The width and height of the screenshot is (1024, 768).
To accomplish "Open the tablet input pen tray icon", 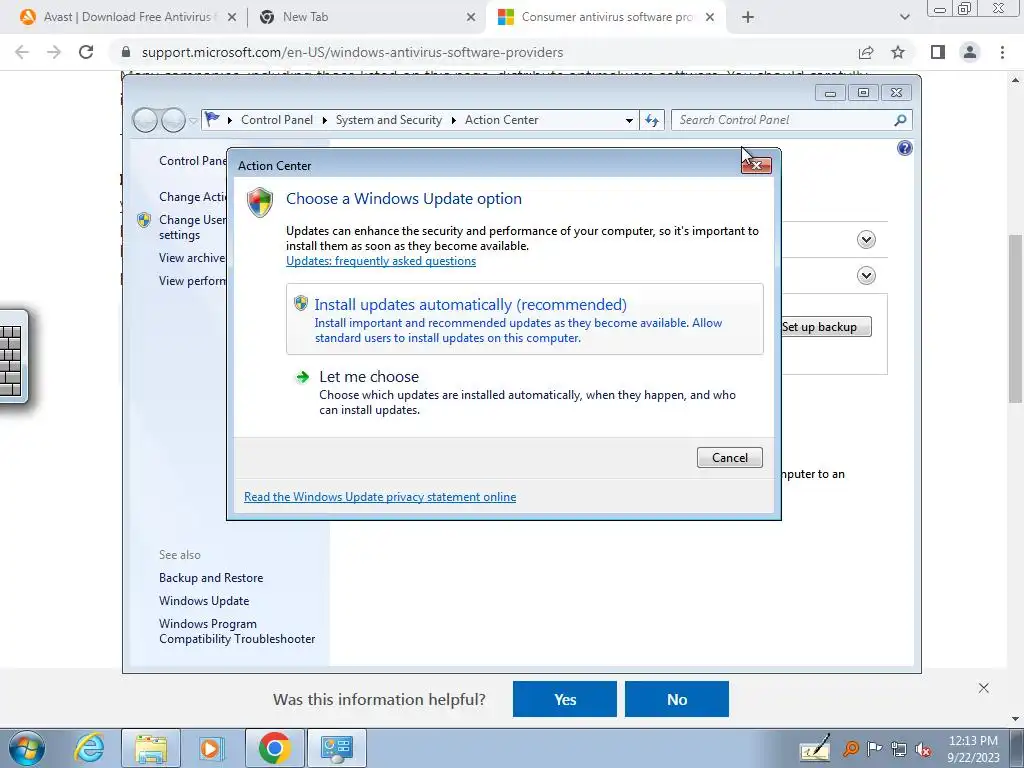I will pyautogui.click(x=815, y=748).
